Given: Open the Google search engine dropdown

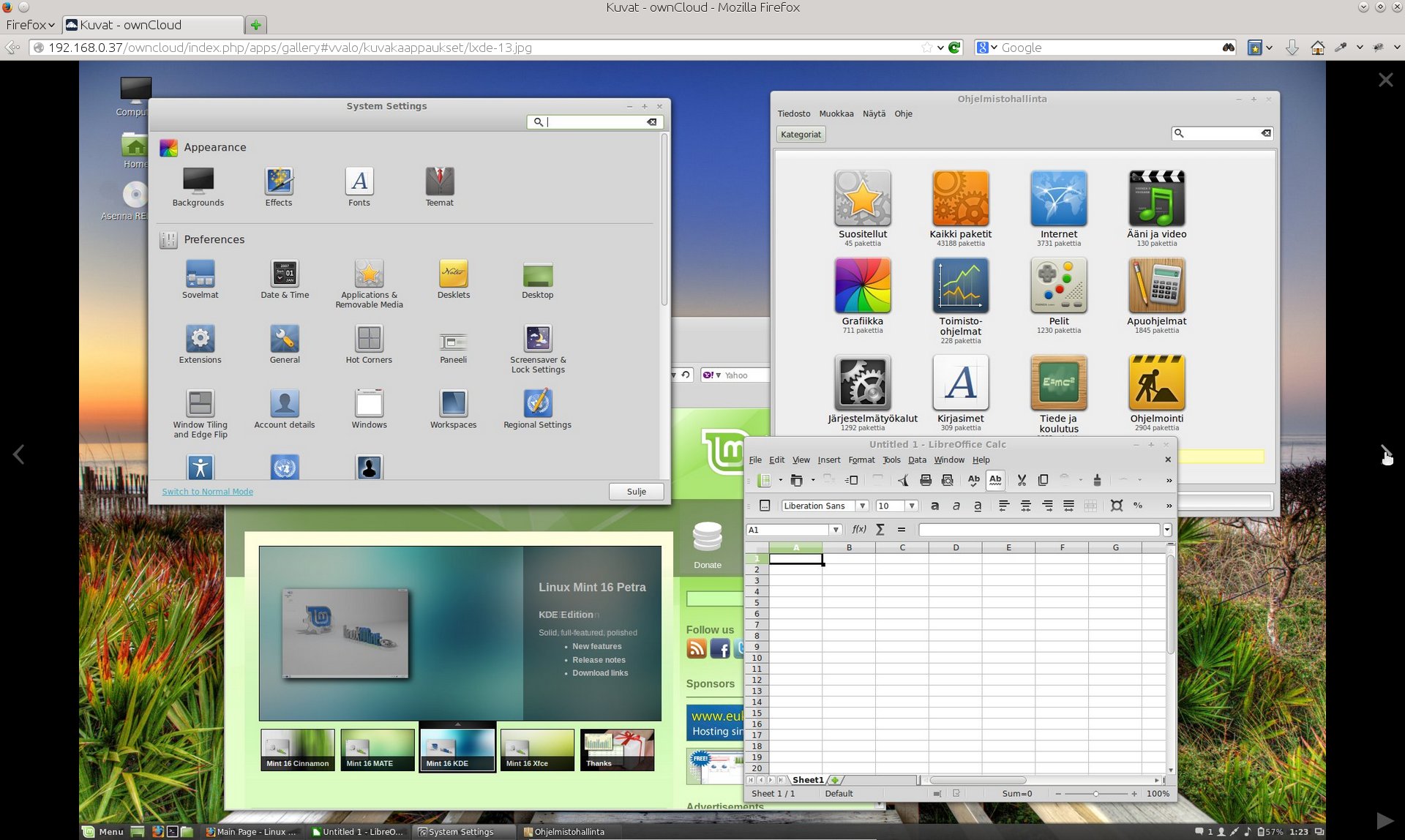Looking at the screenshot, I should tap(987, 48).
